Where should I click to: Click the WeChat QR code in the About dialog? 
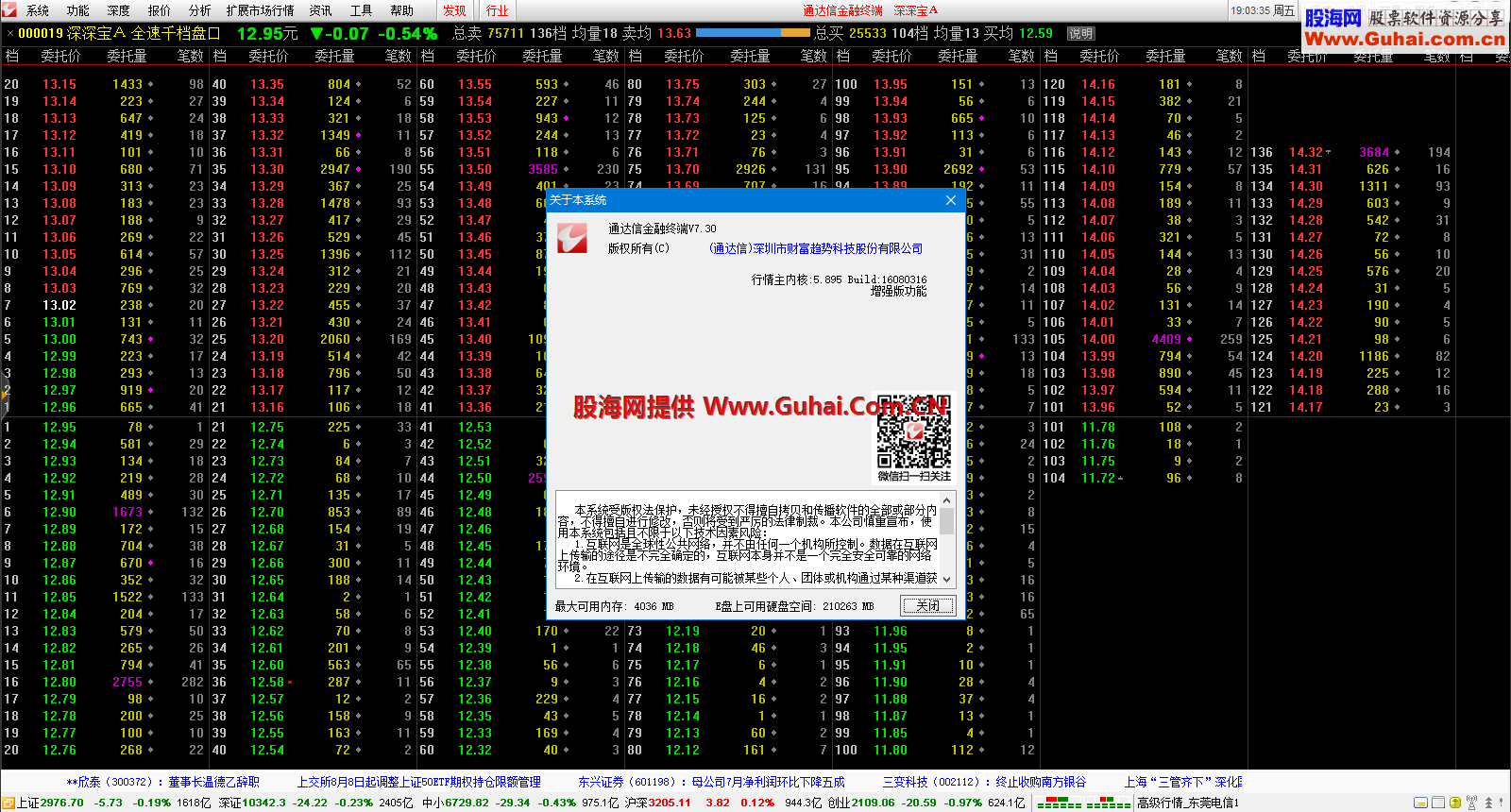(x=913, y=432)
